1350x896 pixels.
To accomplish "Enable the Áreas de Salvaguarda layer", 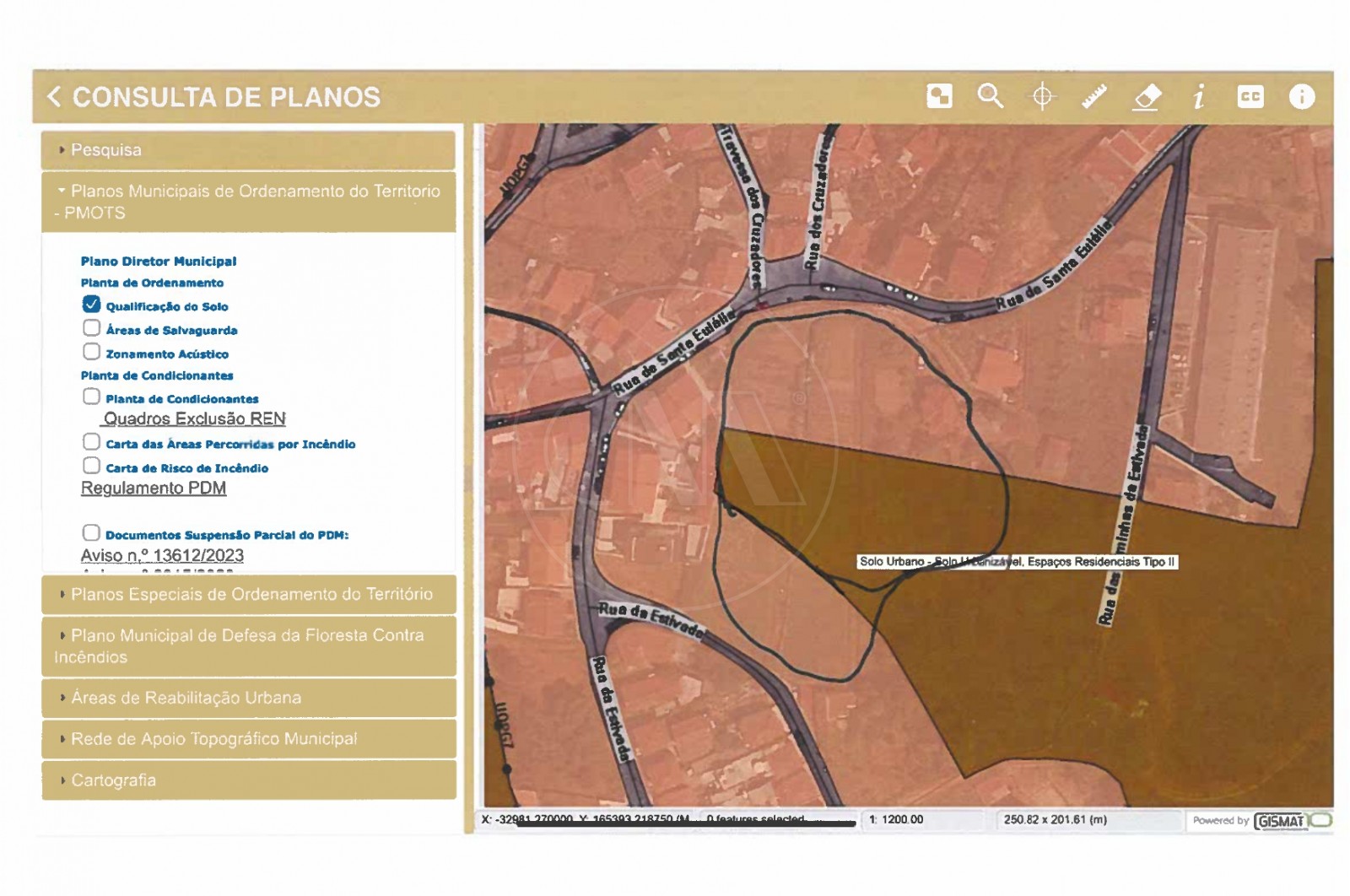I will pos(91,328).
